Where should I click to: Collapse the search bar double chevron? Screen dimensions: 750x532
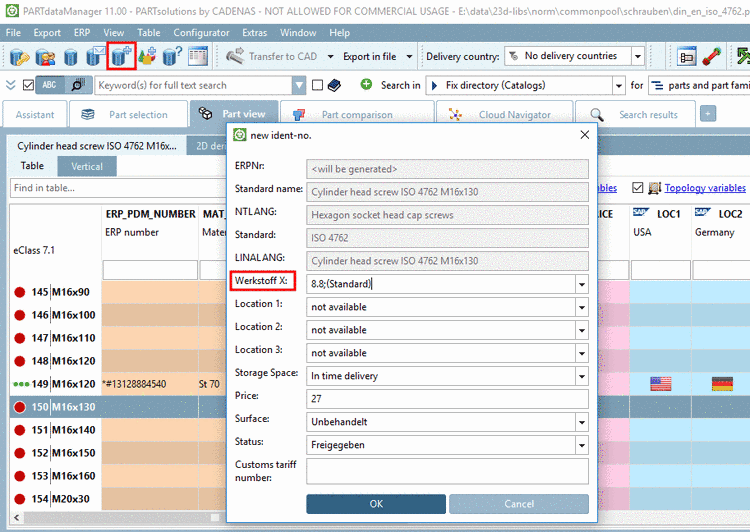(x=11, y=85)
